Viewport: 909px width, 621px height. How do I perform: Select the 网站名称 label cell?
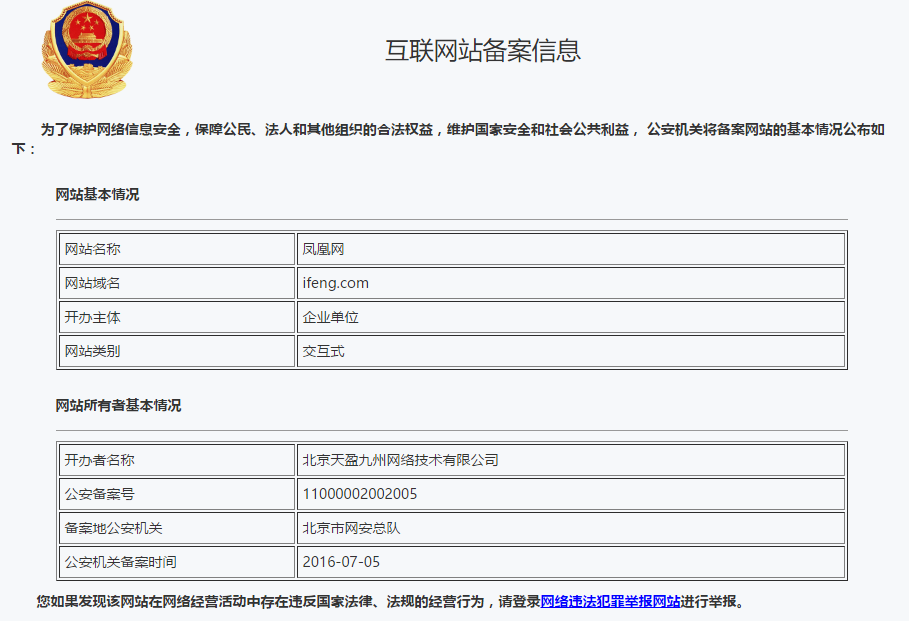pyautogui.click(x=177, y=249)
